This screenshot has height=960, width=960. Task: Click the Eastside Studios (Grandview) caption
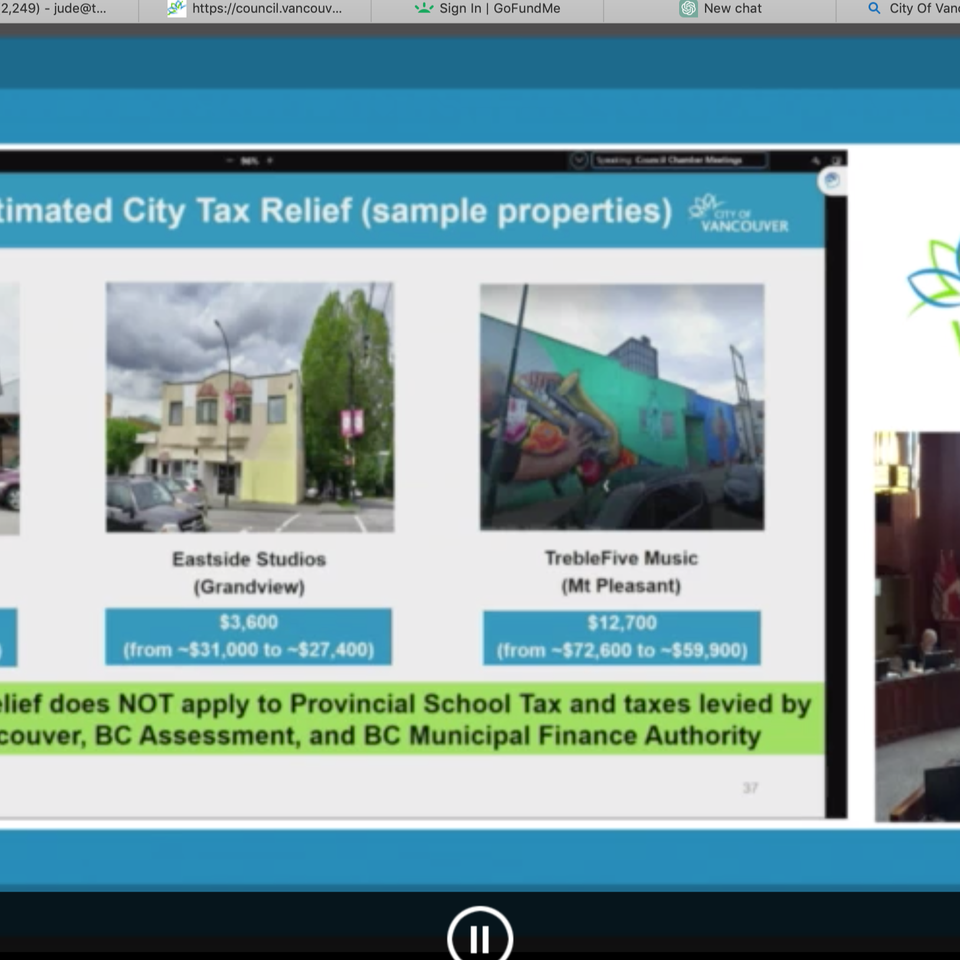[249, 573]
